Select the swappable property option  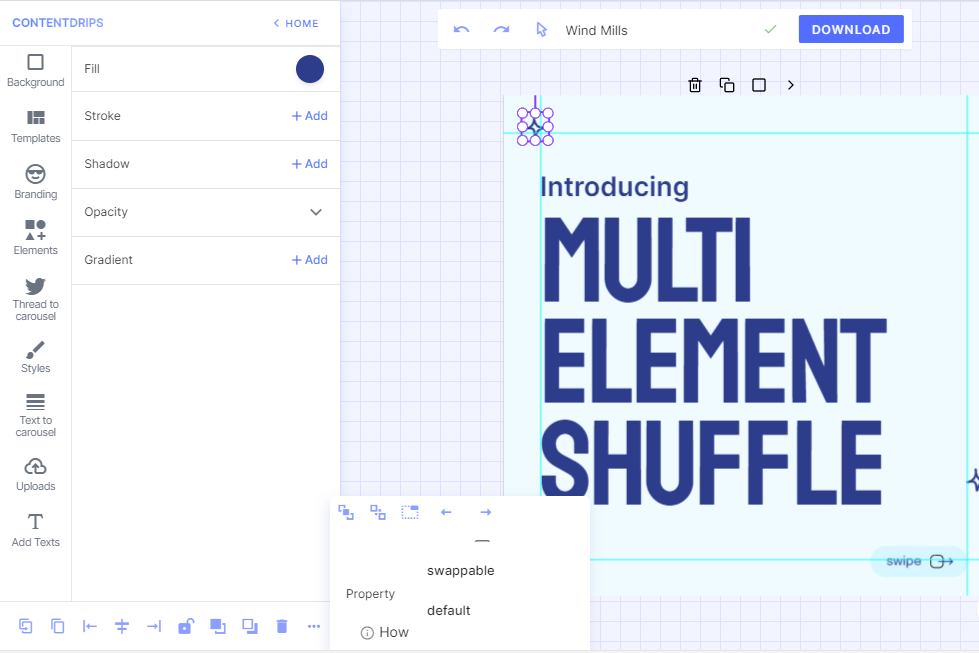click(x=460, y=571)
